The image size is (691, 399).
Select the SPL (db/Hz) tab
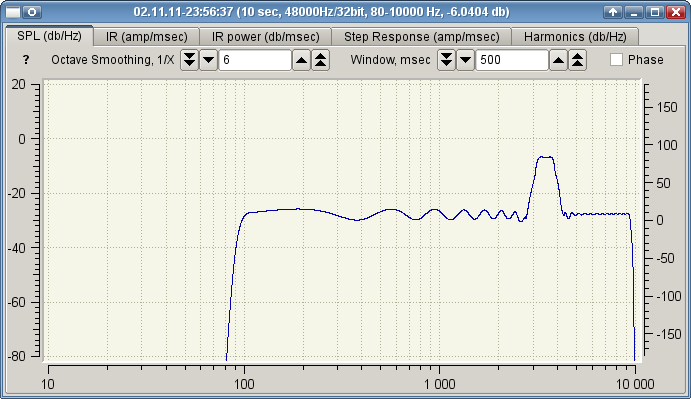[x=49, y=36]
